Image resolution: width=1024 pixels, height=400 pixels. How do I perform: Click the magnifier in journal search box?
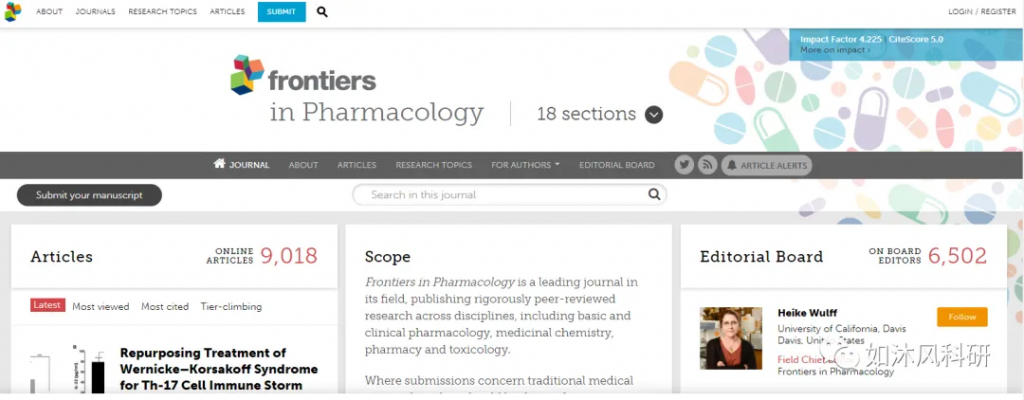[654, 194]
